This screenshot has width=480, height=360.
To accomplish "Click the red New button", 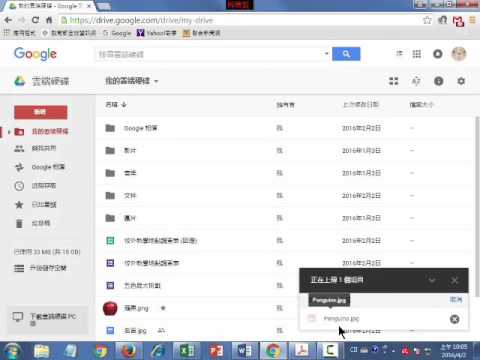I will tap(41, 112).
